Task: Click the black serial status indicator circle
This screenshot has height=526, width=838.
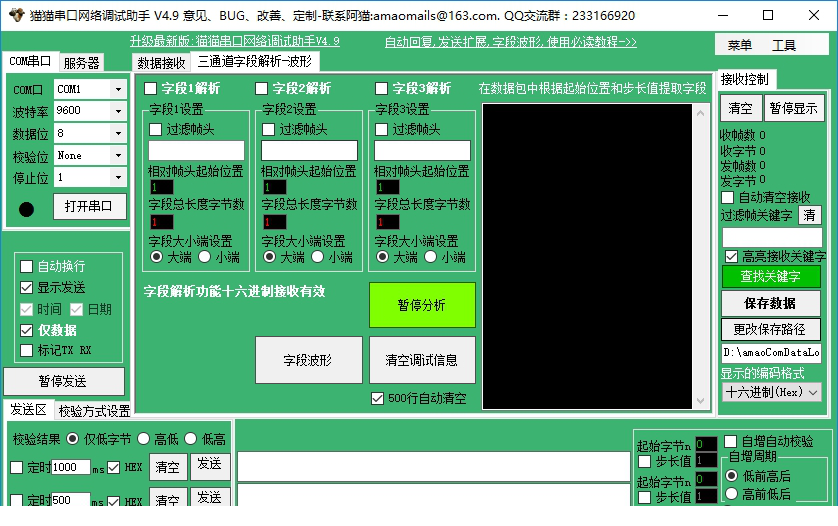Action: [x=26, y=209]
